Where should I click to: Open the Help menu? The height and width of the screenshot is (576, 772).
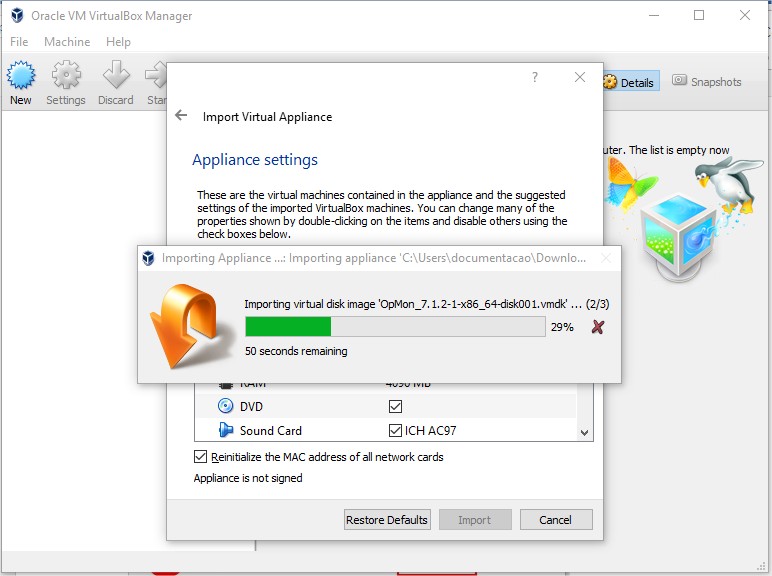coord(118,42)
